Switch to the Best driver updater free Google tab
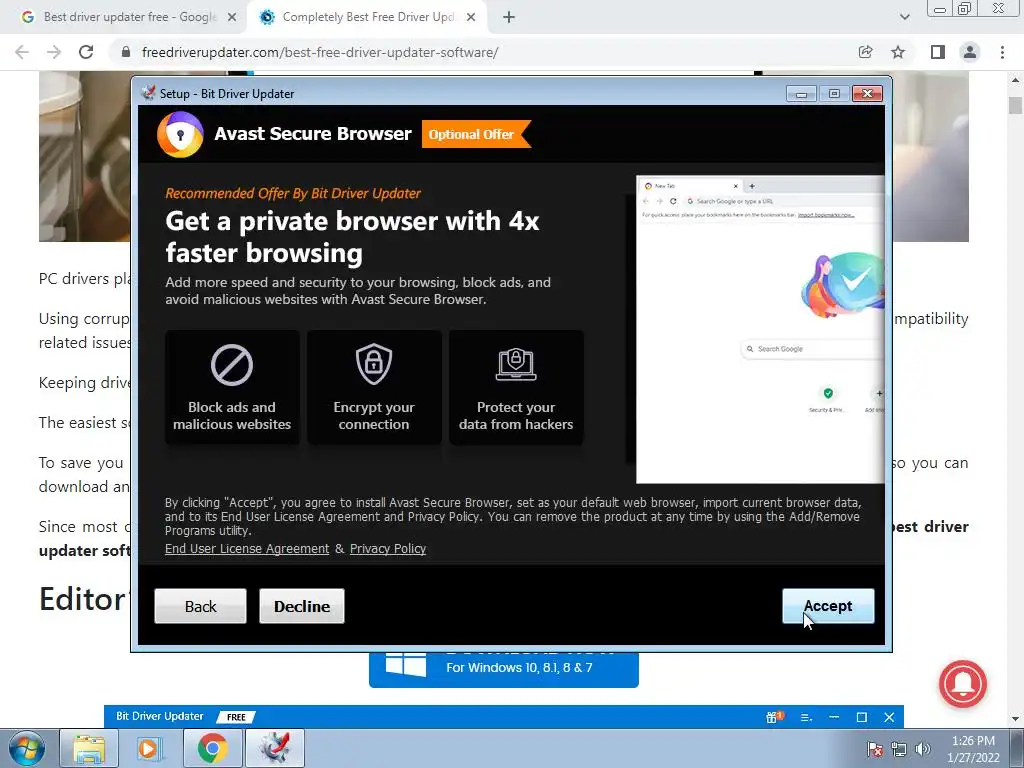The height and width of the screenshot is (768, 1024). tap(129, 17)
